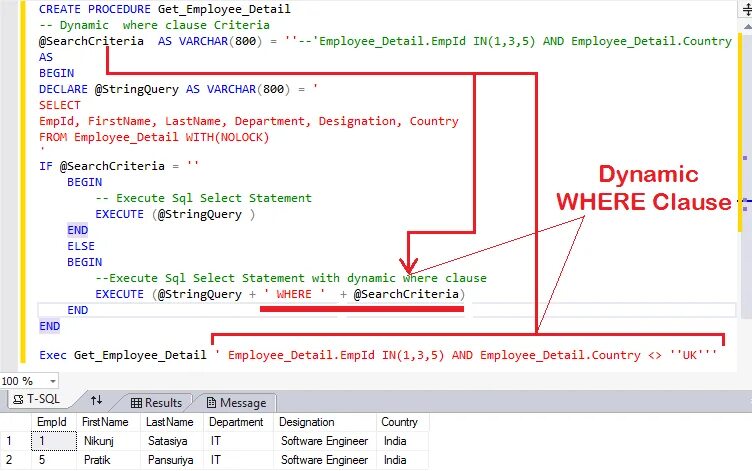Click the Pratik first name cell
752x471 pixels.
click(108, 460)
